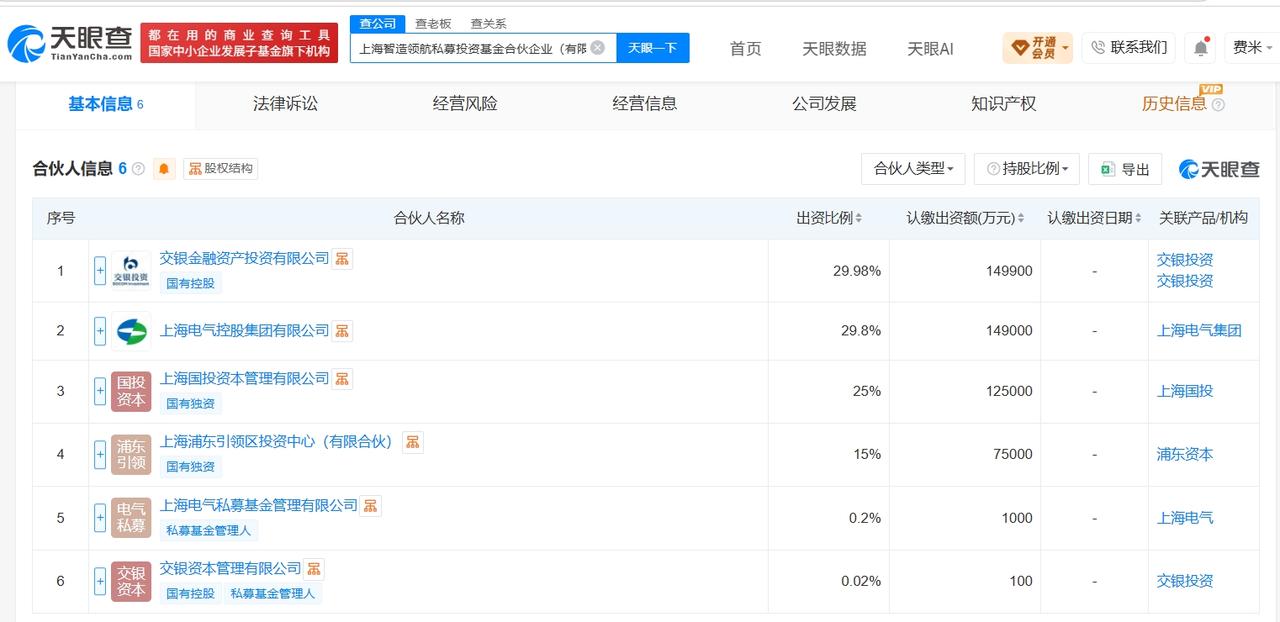Expand row 1 with the plus toggle
Screen dimensions: 1280x622
100,271
